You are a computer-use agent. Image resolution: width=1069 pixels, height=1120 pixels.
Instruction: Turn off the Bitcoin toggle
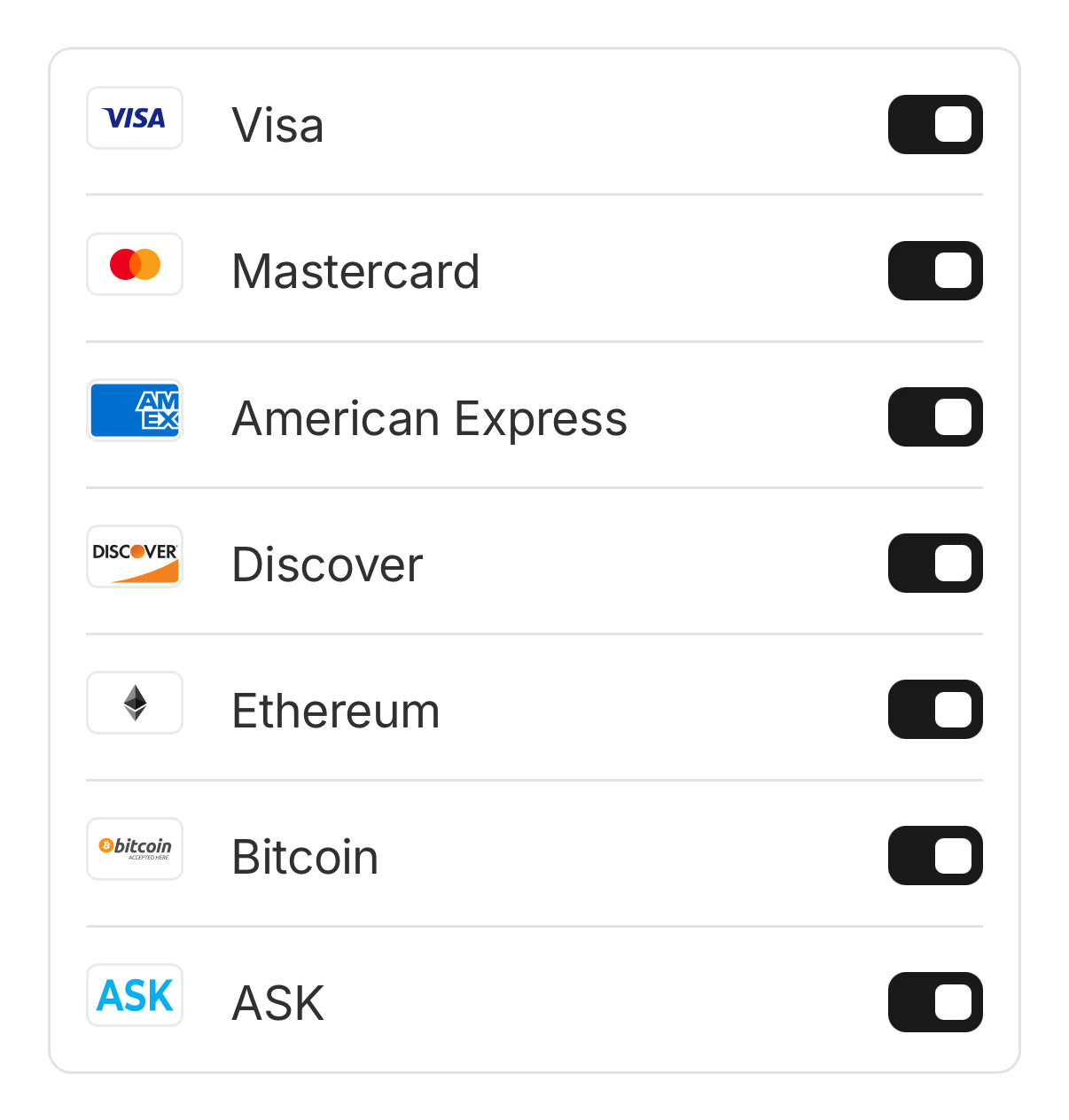pyautogui.click(x=935, y=856)
